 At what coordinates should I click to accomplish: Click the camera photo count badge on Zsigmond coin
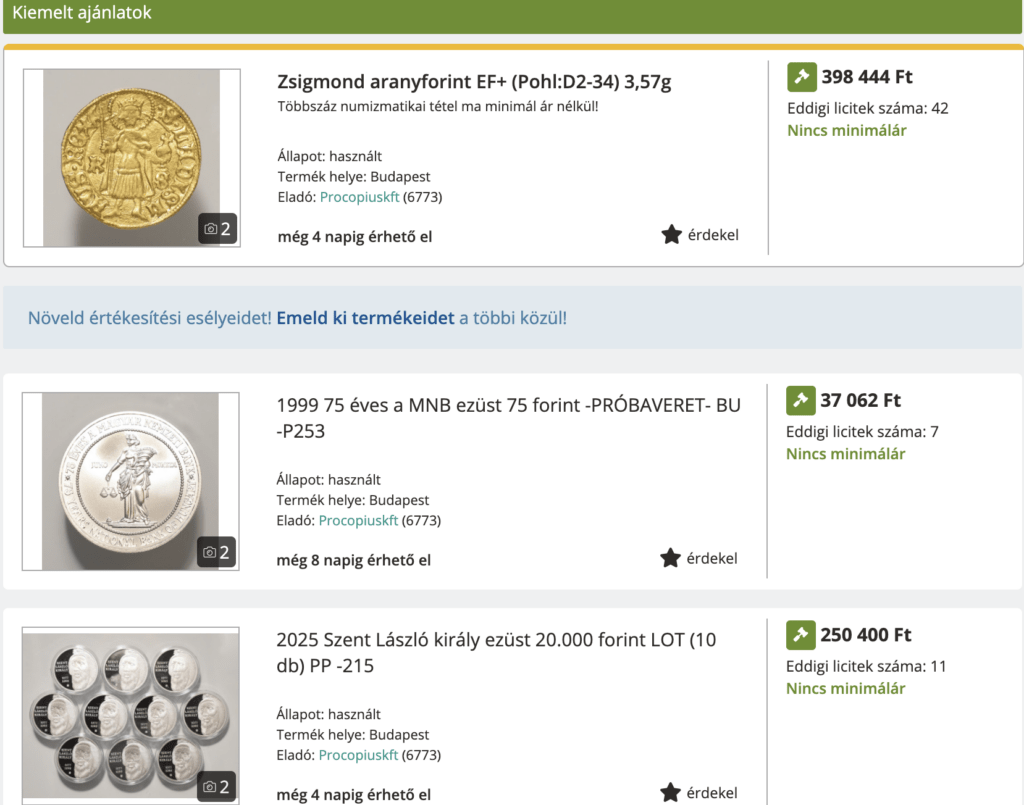[x=217, y=229]
